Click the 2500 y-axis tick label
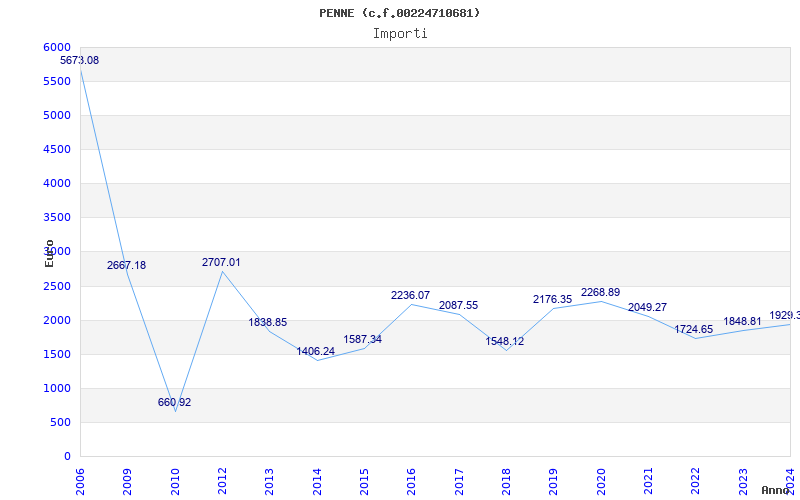 57,286
